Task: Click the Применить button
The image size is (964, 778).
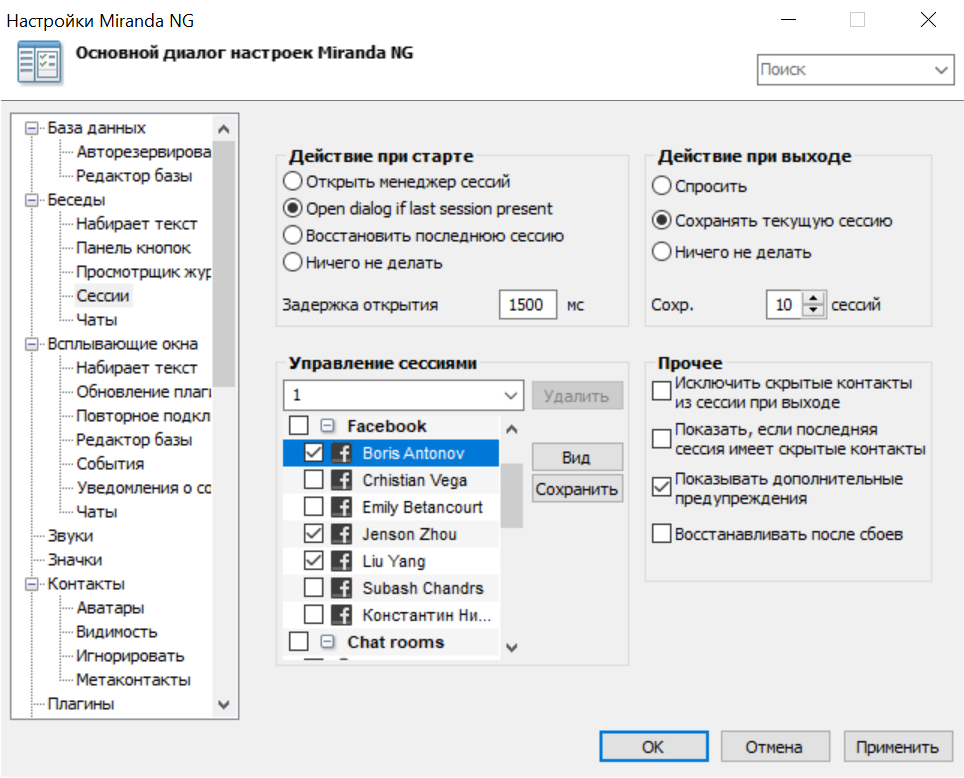Action: tap(898, 746)
